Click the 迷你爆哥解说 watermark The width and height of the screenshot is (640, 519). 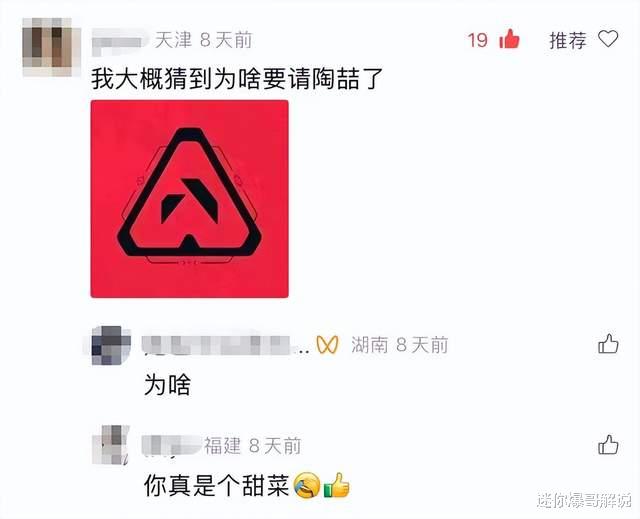point(584,500)
